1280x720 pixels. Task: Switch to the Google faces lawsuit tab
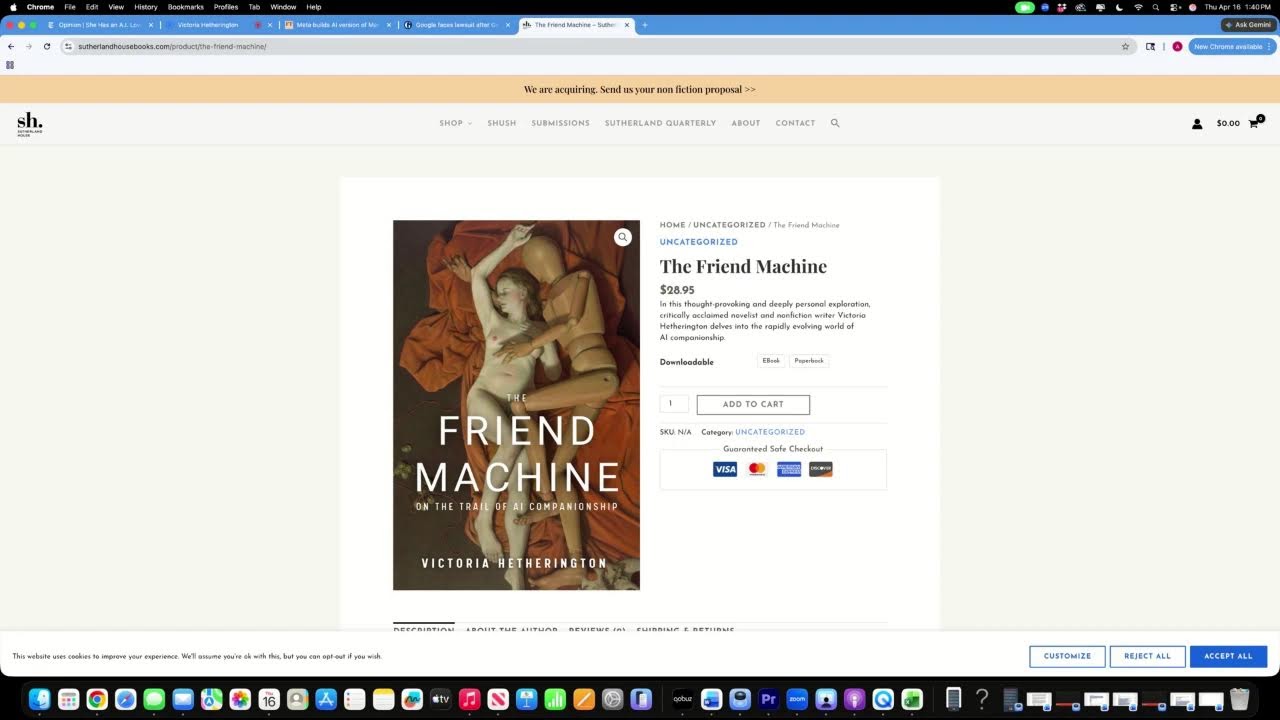[455, 25]
